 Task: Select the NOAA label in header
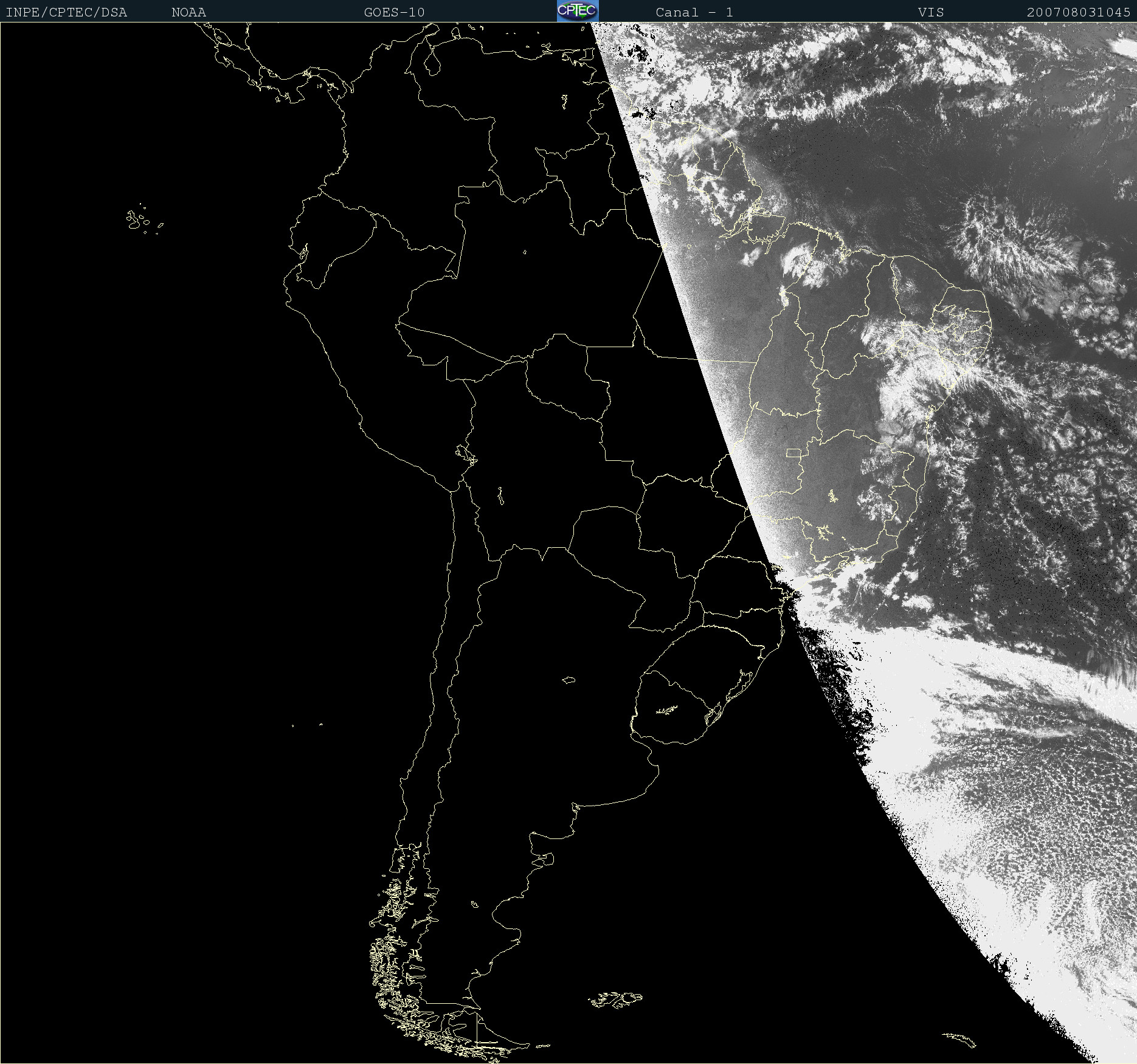point(189,12)
